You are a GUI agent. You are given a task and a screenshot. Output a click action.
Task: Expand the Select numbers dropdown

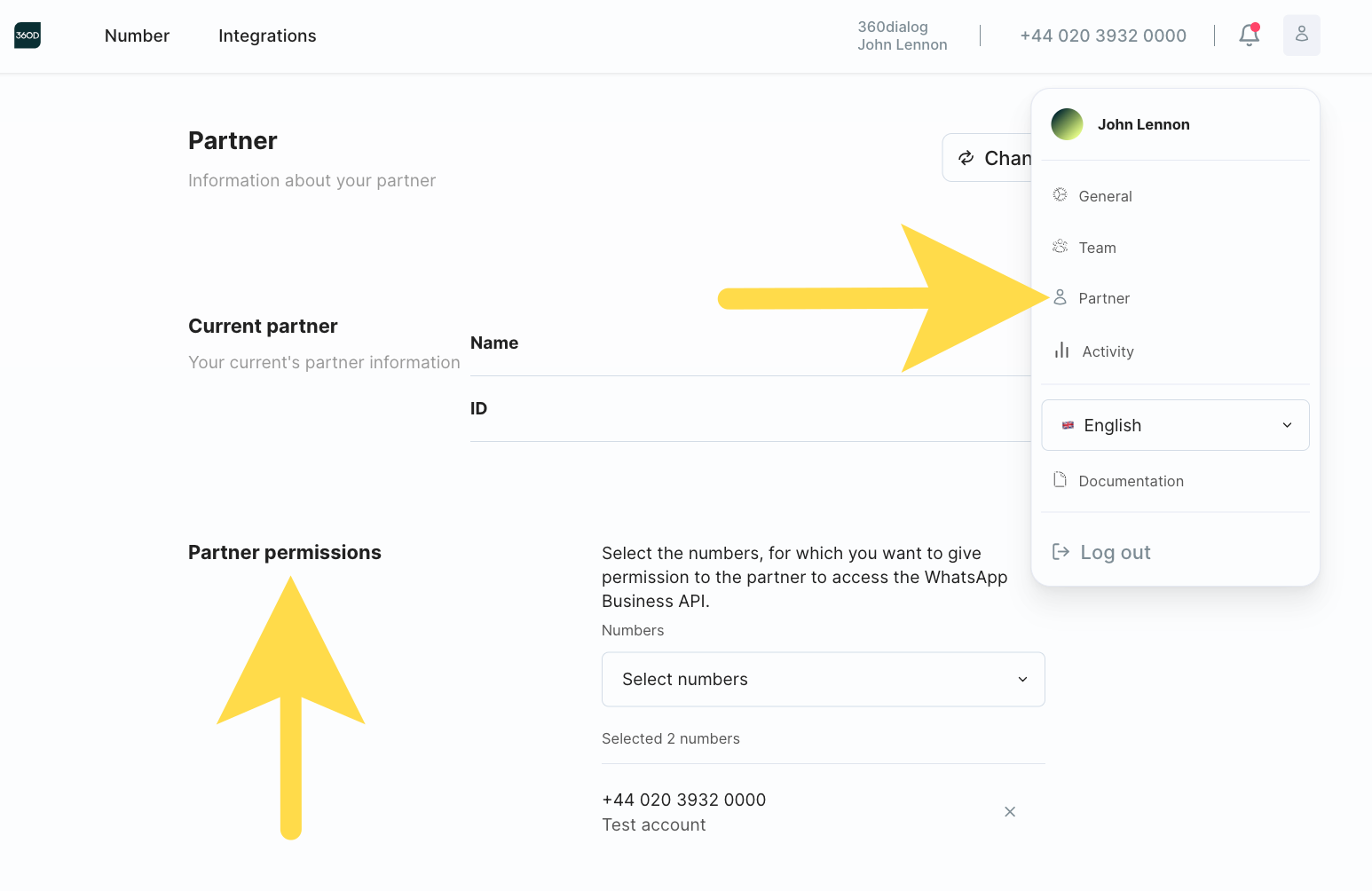[822, 680]
